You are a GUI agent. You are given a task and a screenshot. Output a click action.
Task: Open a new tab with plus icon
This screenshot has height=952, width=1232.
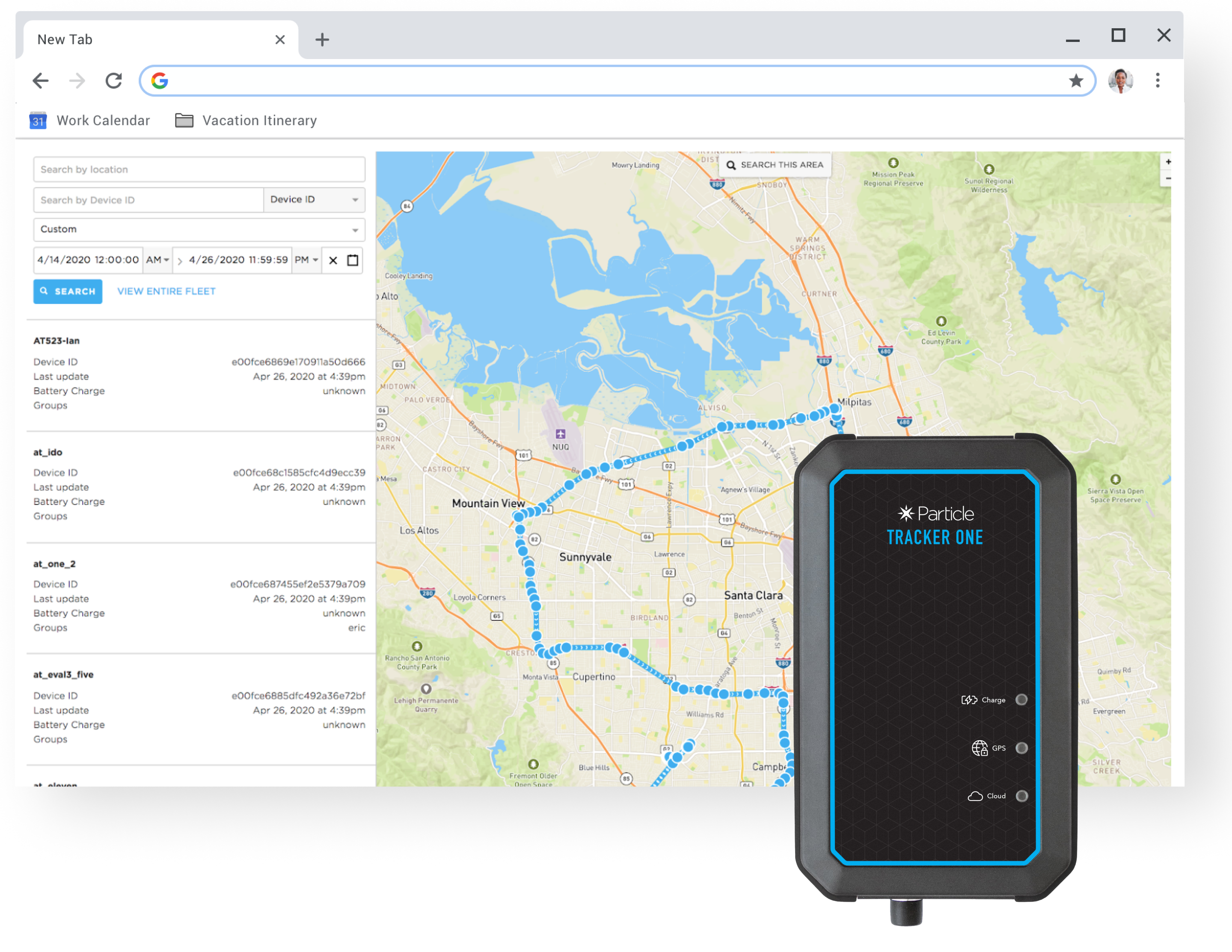322,39
